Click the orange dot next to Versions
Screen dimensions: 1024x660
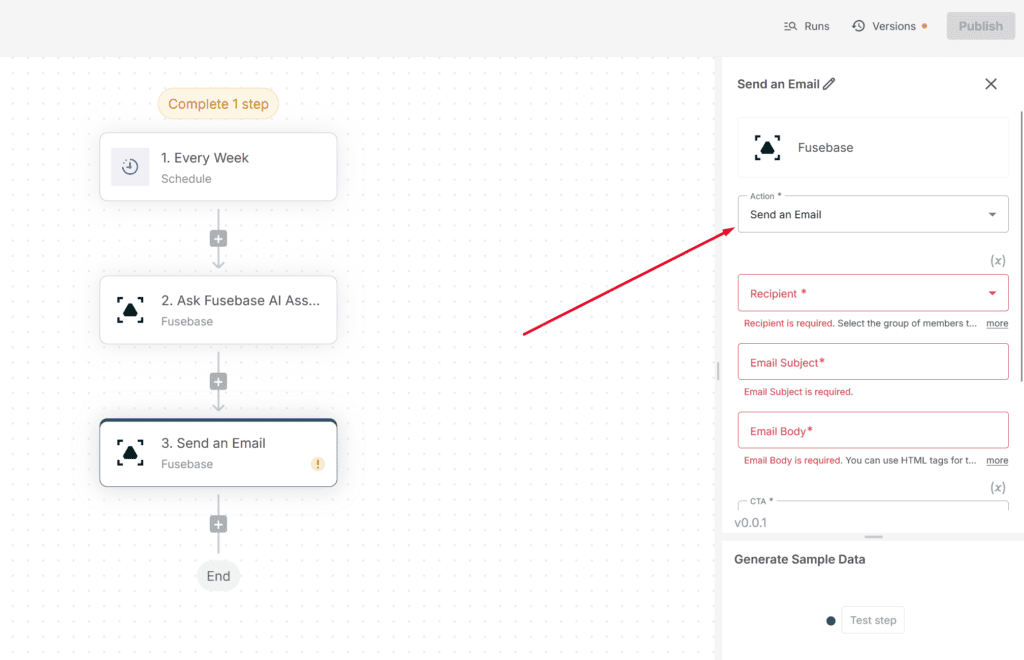point(924,26)
